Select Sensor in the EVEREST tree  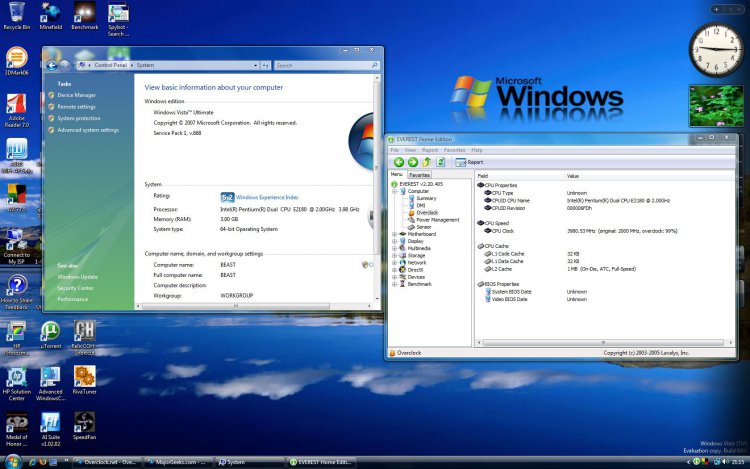(424, 227)
